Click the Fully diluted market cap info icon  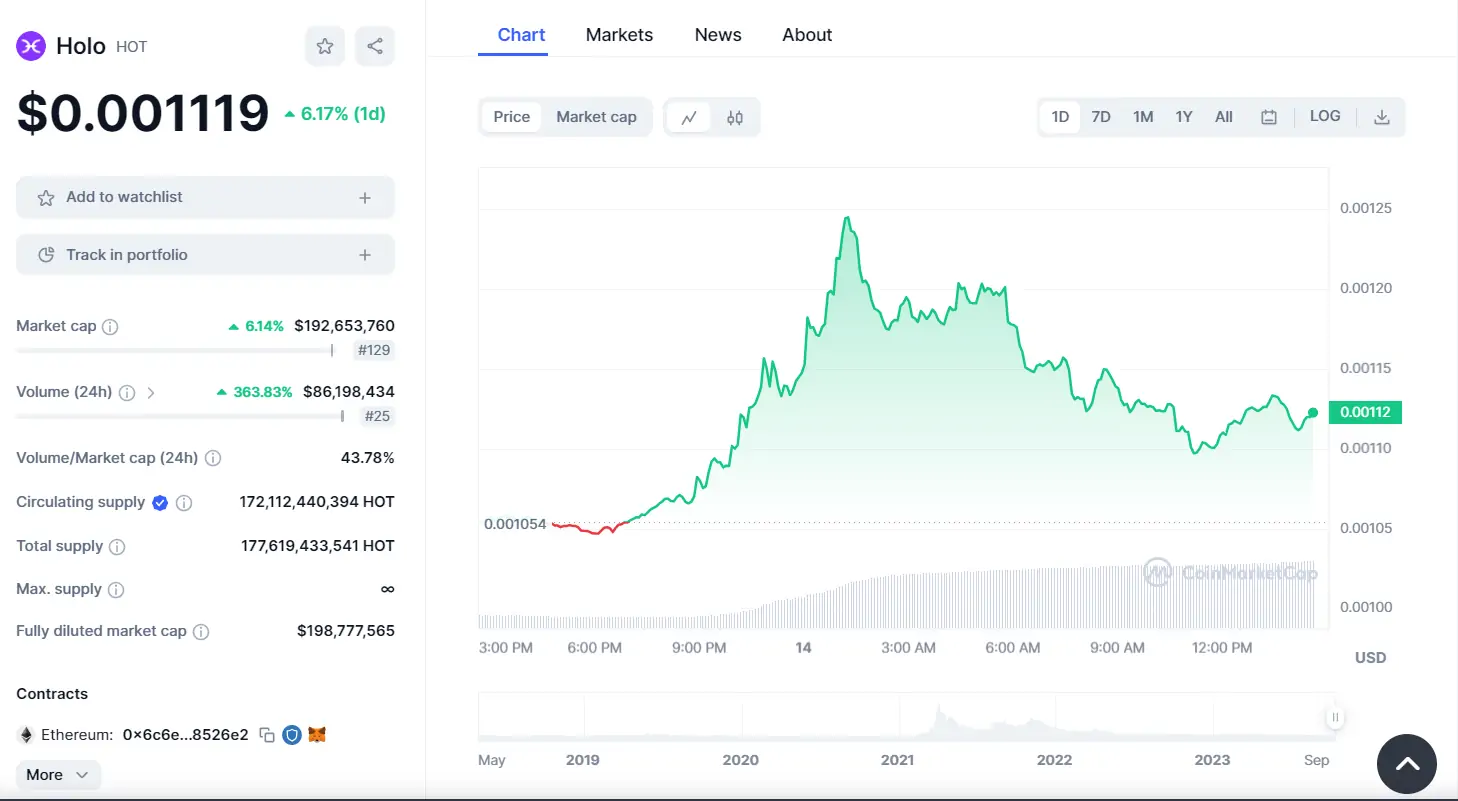click(201, 631)
